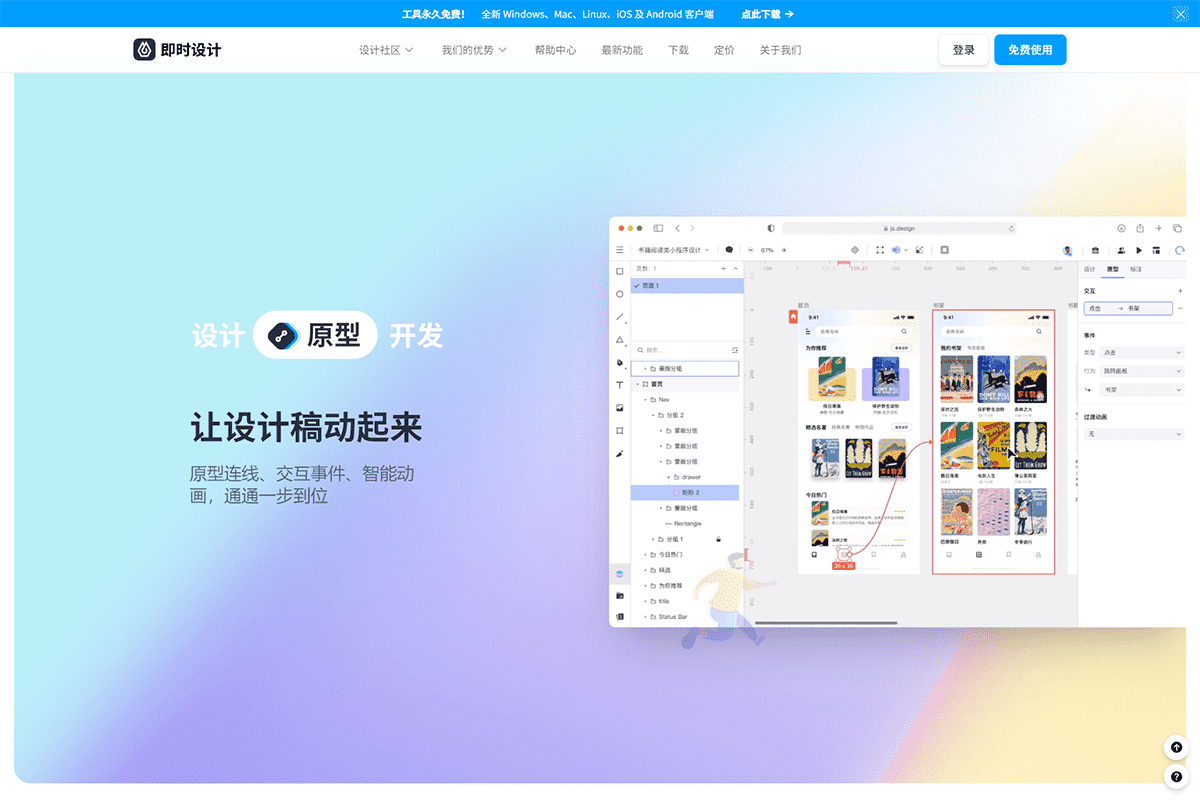Click the browser back arrow in mockup

point(677,228)
